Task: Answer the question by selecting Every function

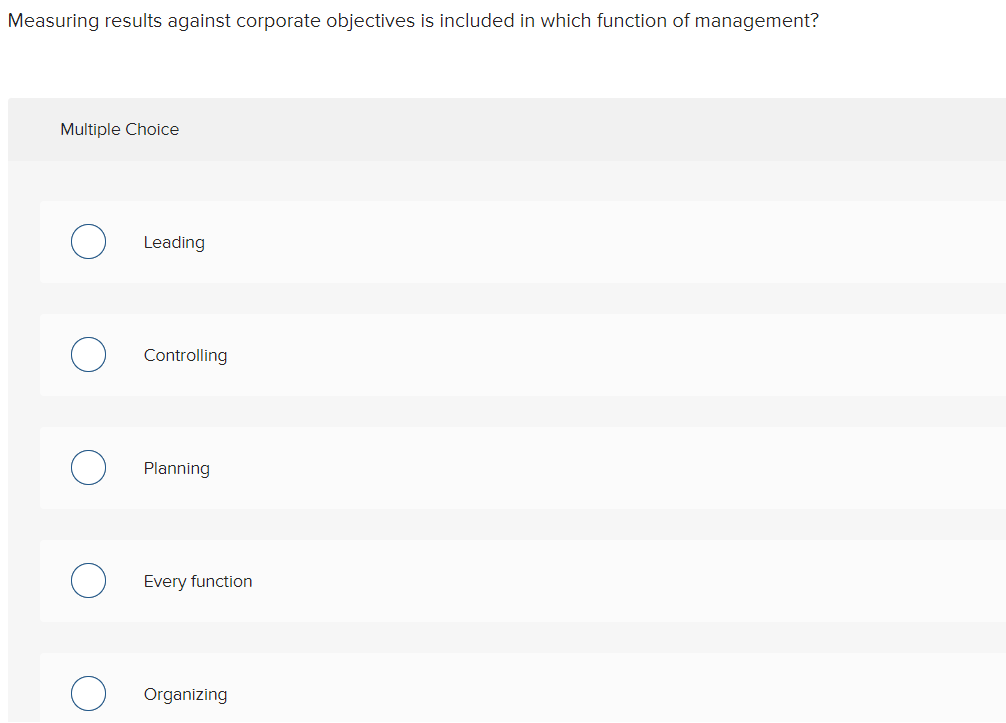Action: 88,580
